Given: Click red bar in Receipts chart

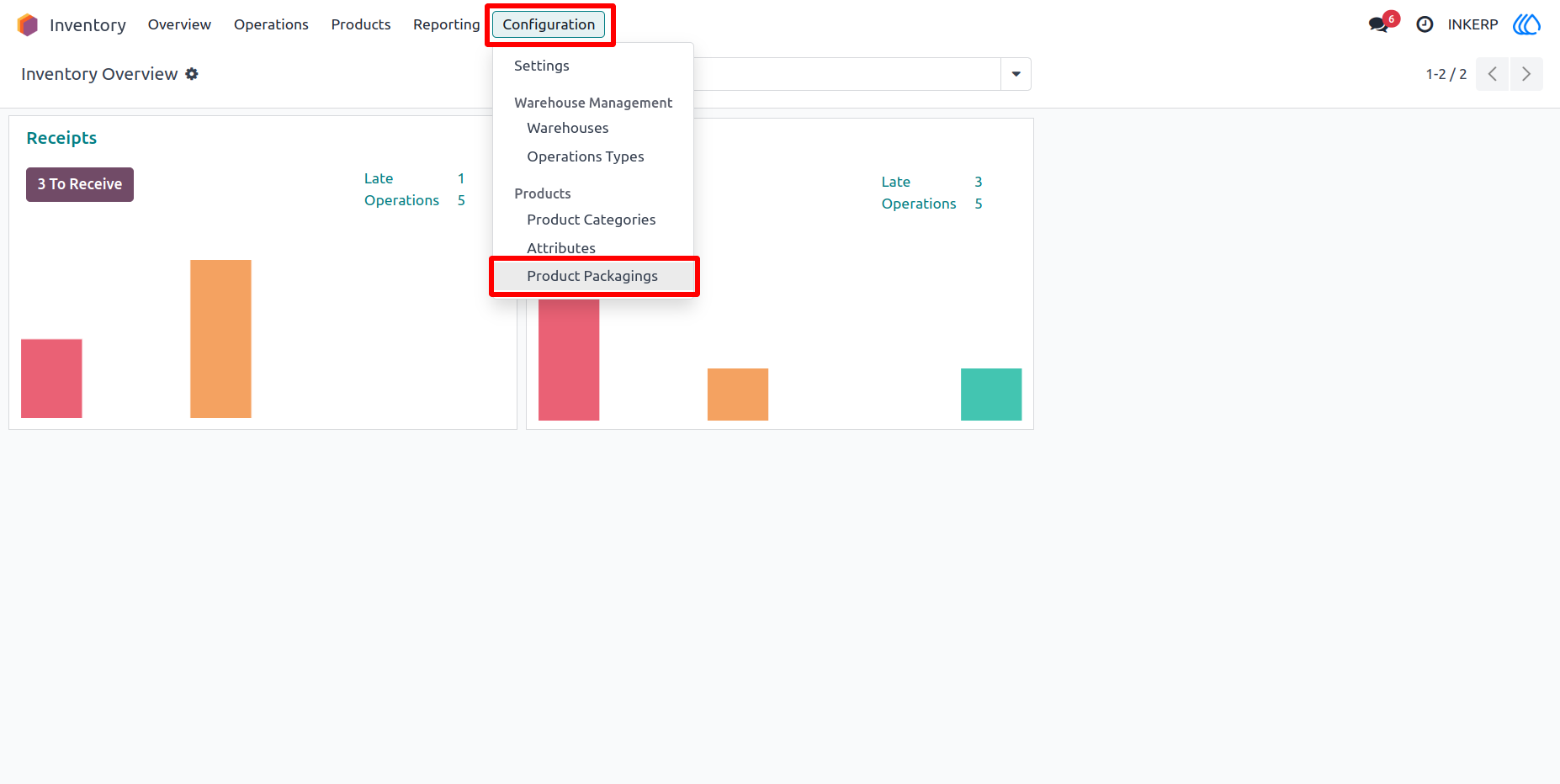Looking at the screenshot, I should pos(51,379).
